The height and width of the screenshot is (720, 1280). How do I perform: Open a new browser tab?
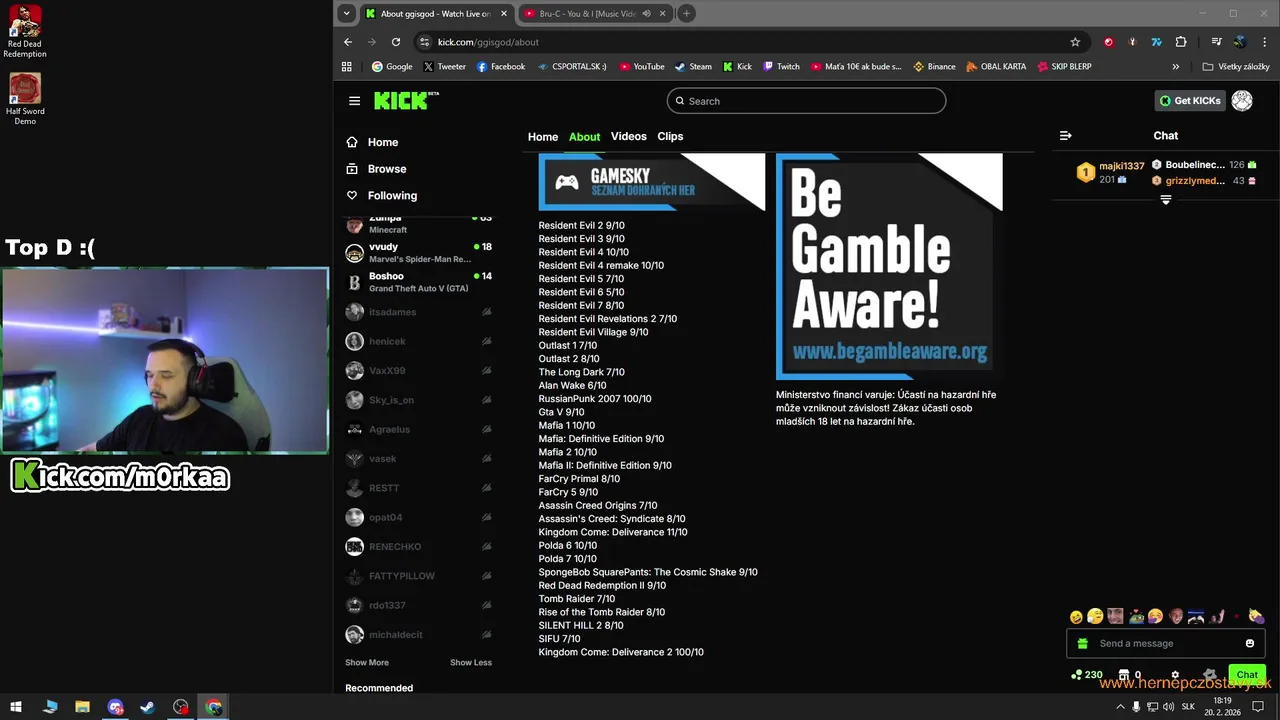coord(686,14)
